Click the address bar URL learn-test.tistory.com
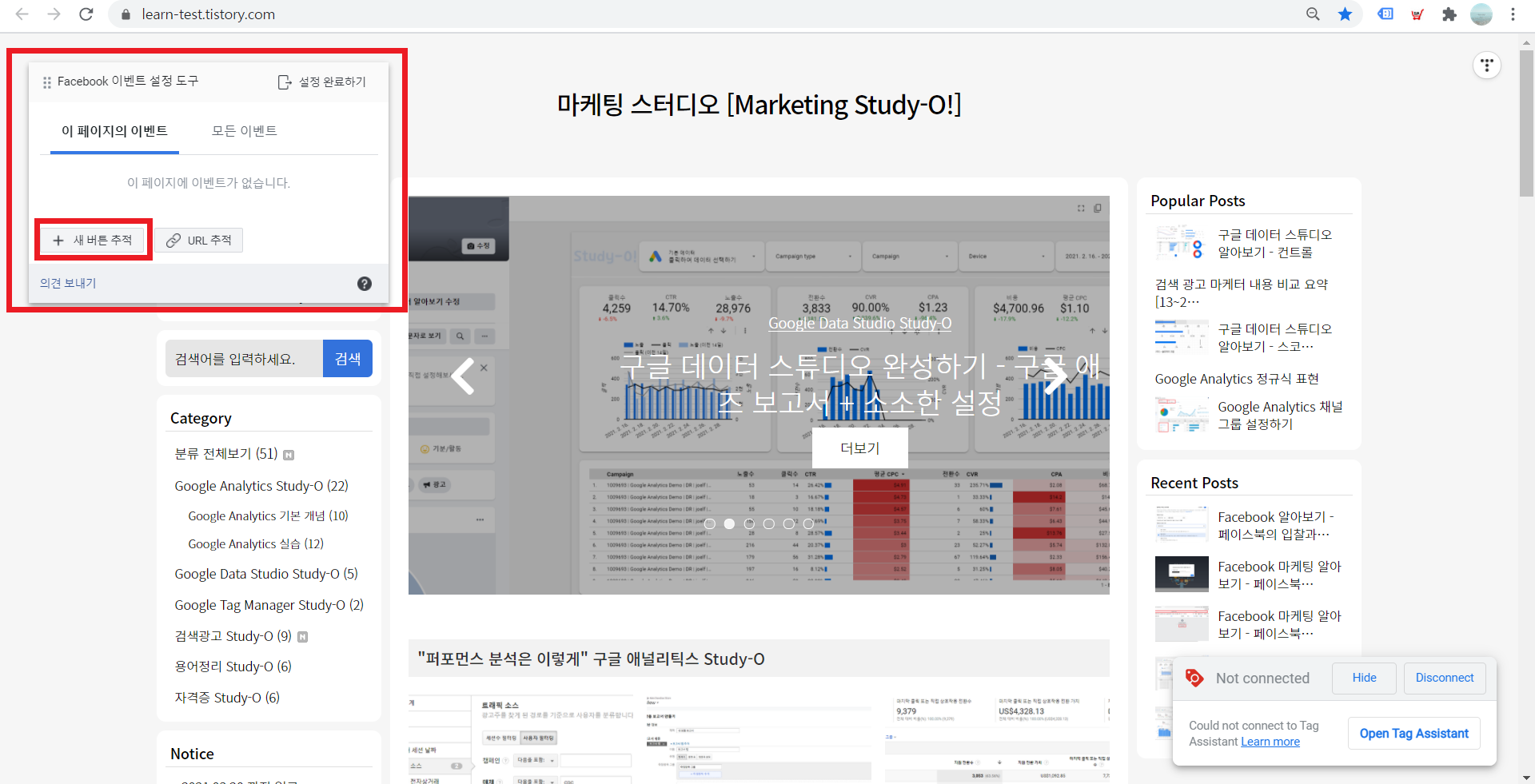1535x784 pixels. (x=208, y=14)
